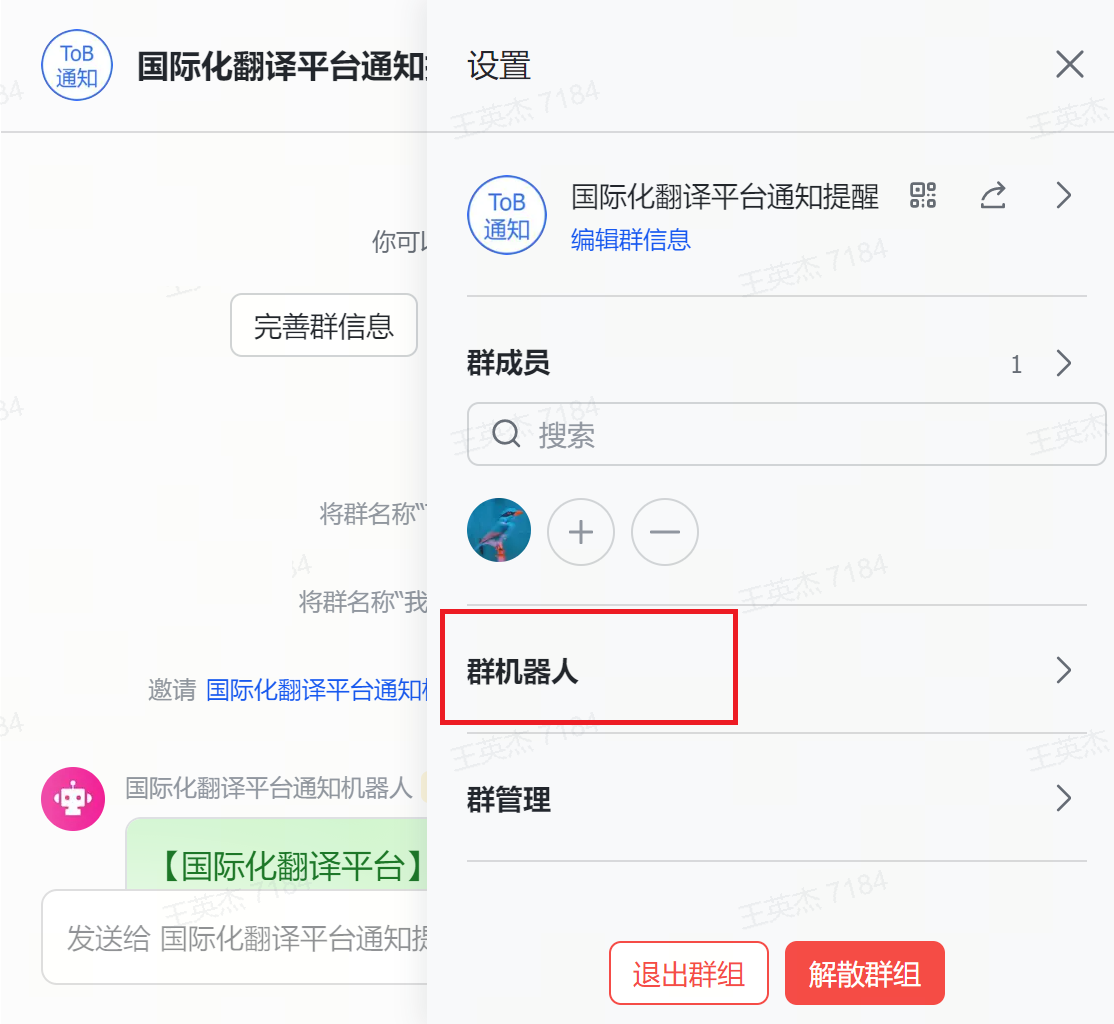The height and width of the screenshot is (1024, 1114).
Task: Click the 编辑群信息 link
Action: click(x=630, y=240)
